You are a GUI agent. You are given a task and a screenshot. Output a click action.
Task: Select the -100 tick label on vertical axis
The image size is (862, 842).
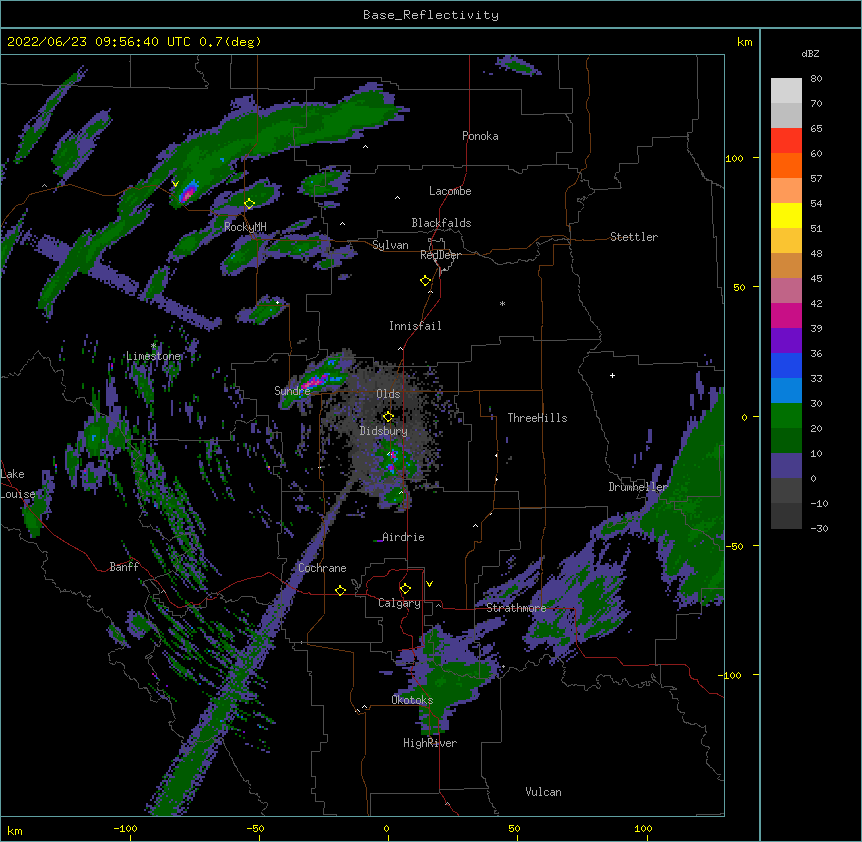[731, 675]
